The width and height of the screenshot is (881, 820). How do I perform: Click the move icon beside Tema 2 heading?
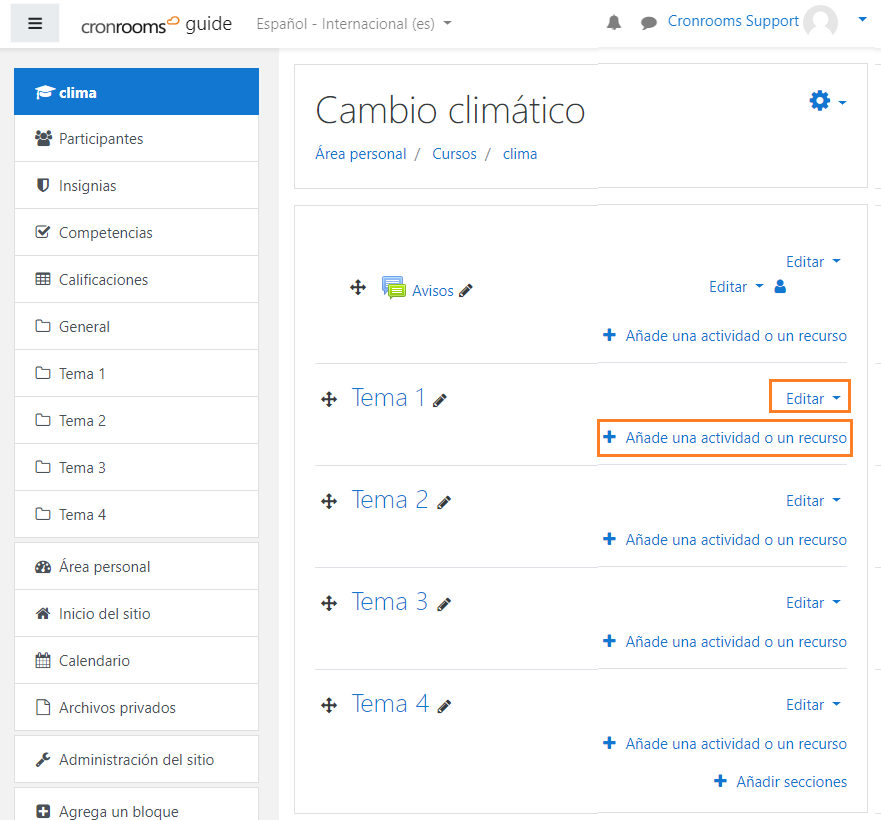[329, 501]
